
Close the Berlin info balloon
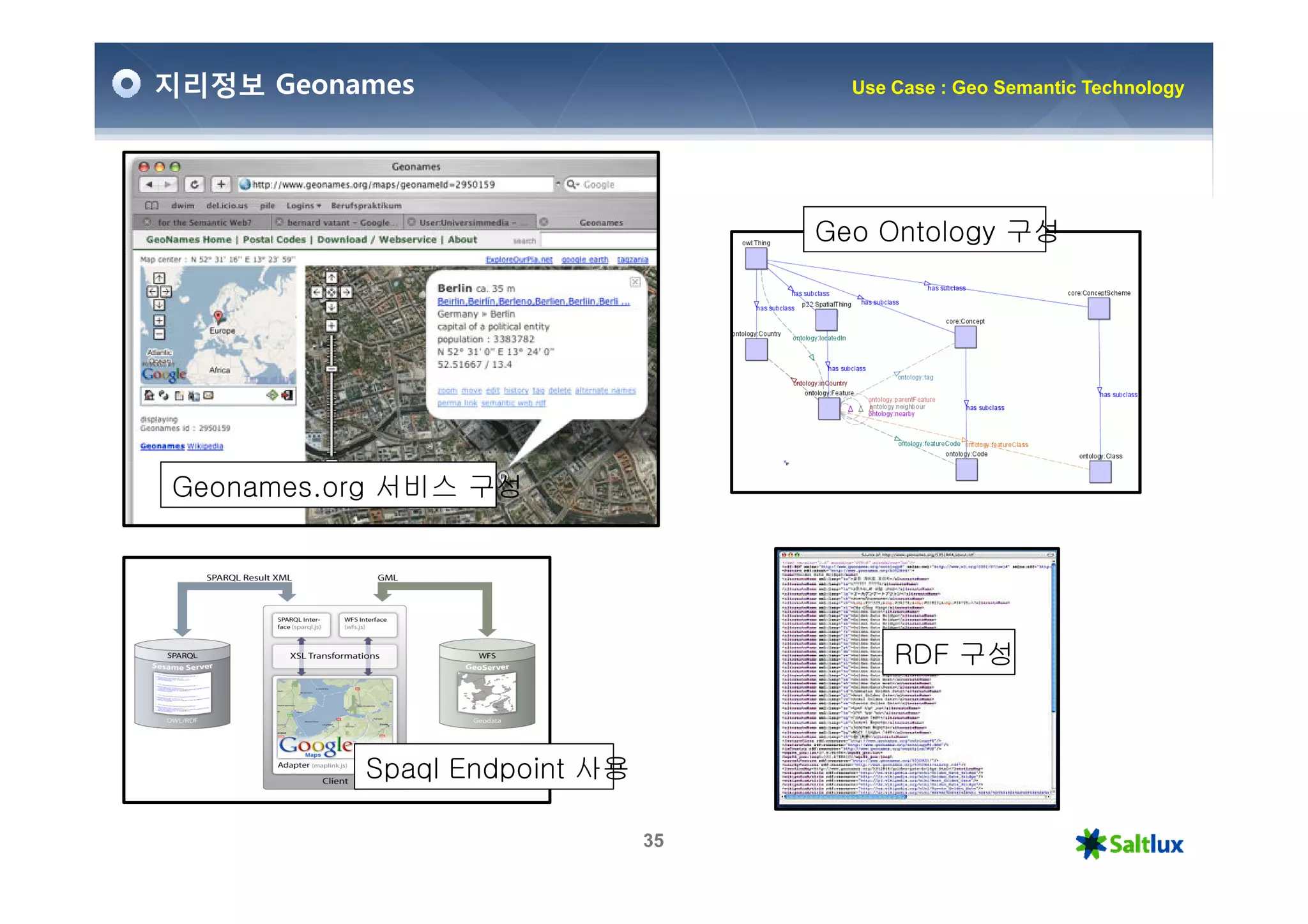point(635,282)
